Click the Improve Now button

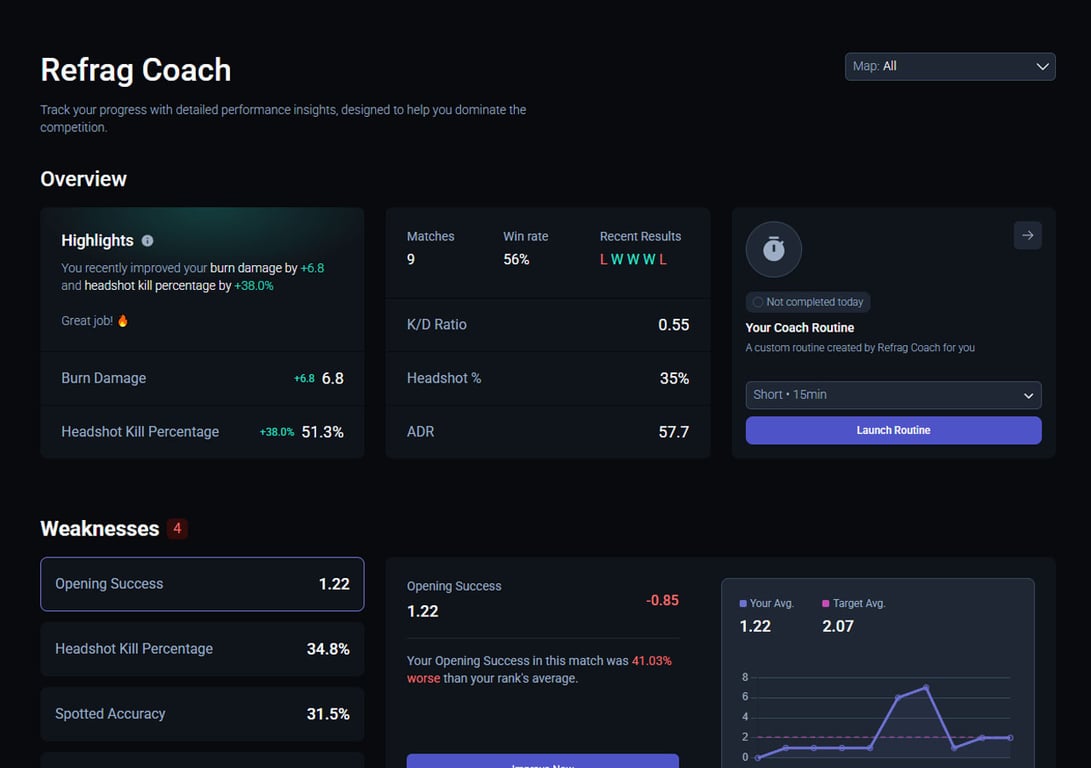click(x=543, y=761)
